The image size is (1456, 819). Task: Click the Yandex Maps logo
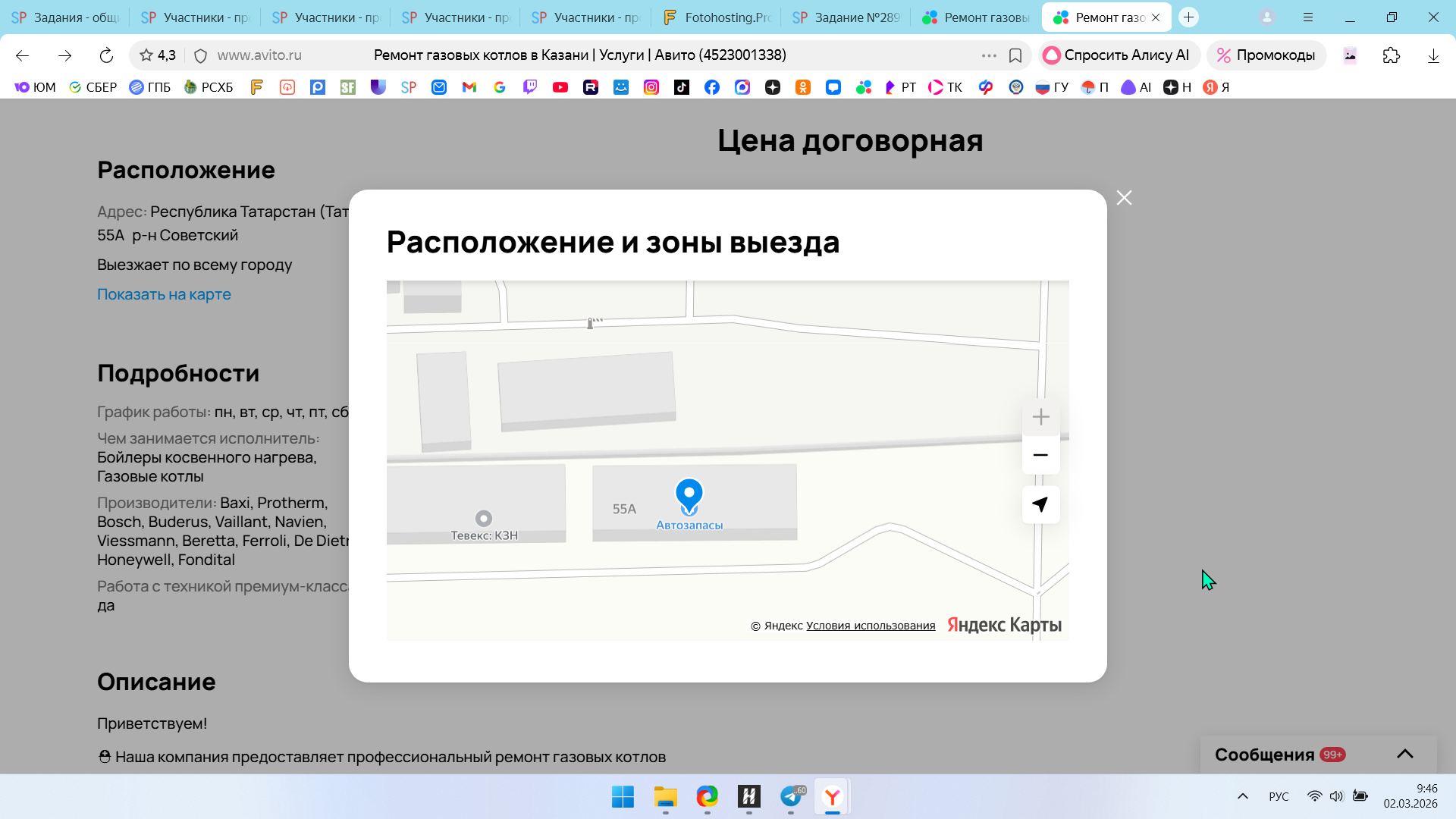pos(1004,625)
